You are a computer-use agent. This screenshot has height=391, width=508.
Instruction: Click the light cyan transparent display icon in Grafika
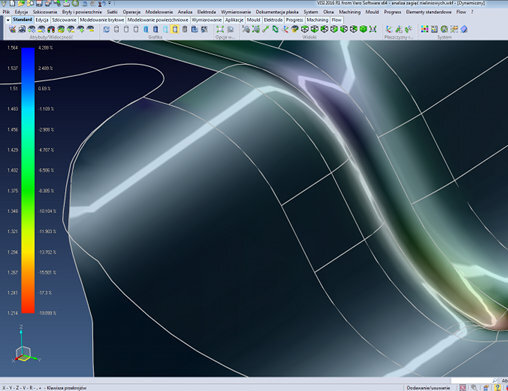click(165, 29)
